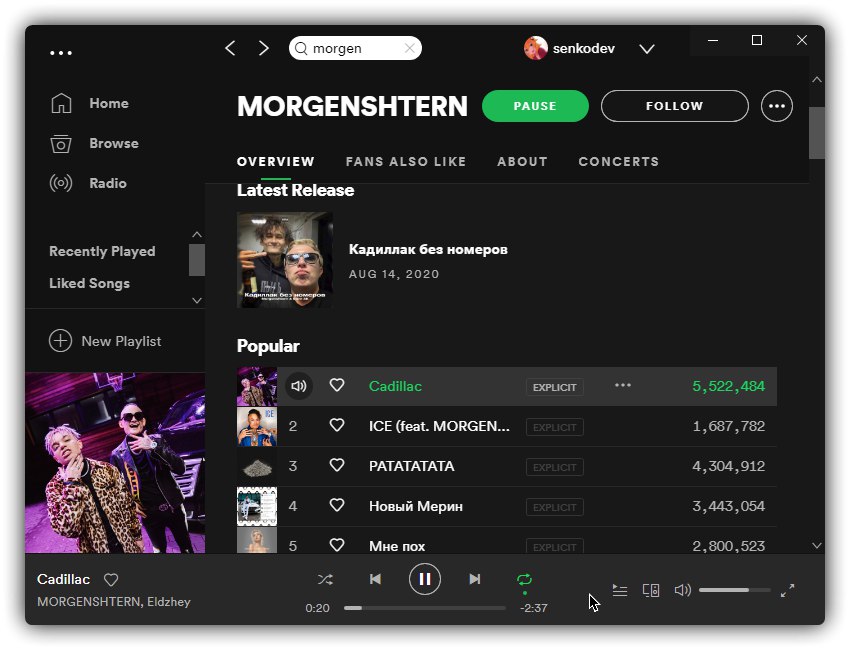Toggle the green repeat button
This screenshot has width=850, height=650.
pos(524,580)
